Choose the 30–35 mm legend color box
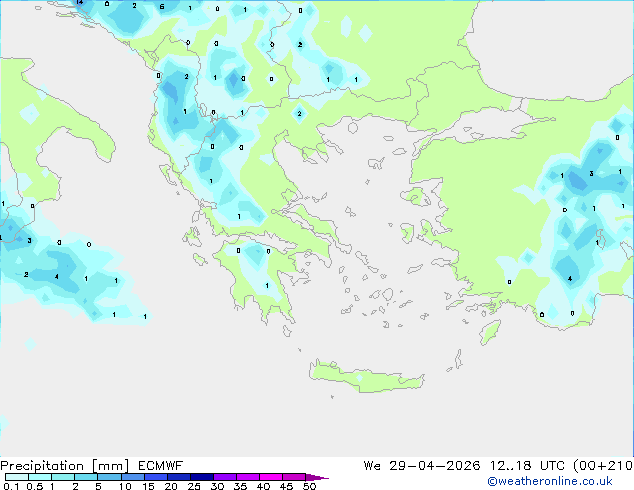 (x=225, y=477)
